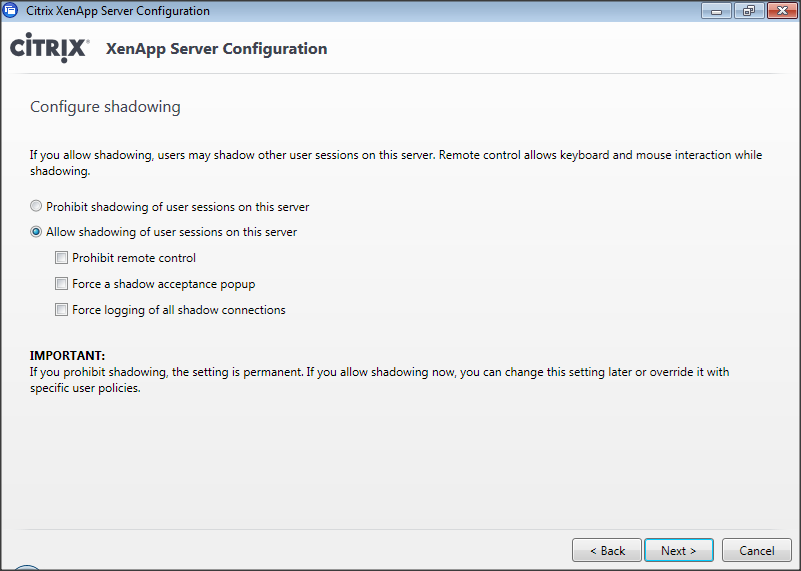Image resolution: width=801 pixels, height=571 pixels.
Task: Go to the previous page with Back
Action: click(607, 550)
